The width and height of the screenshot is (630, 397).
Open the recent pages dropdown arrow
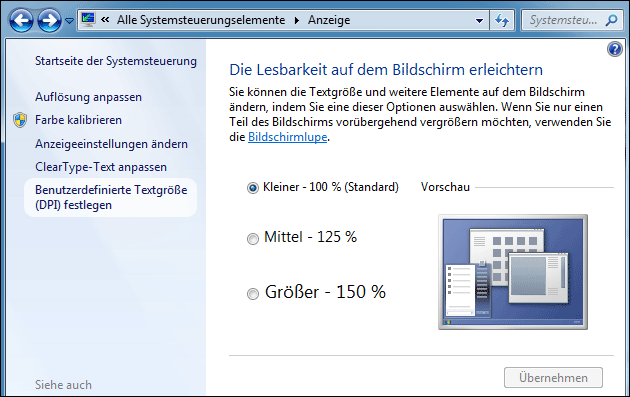coord(70,20)
